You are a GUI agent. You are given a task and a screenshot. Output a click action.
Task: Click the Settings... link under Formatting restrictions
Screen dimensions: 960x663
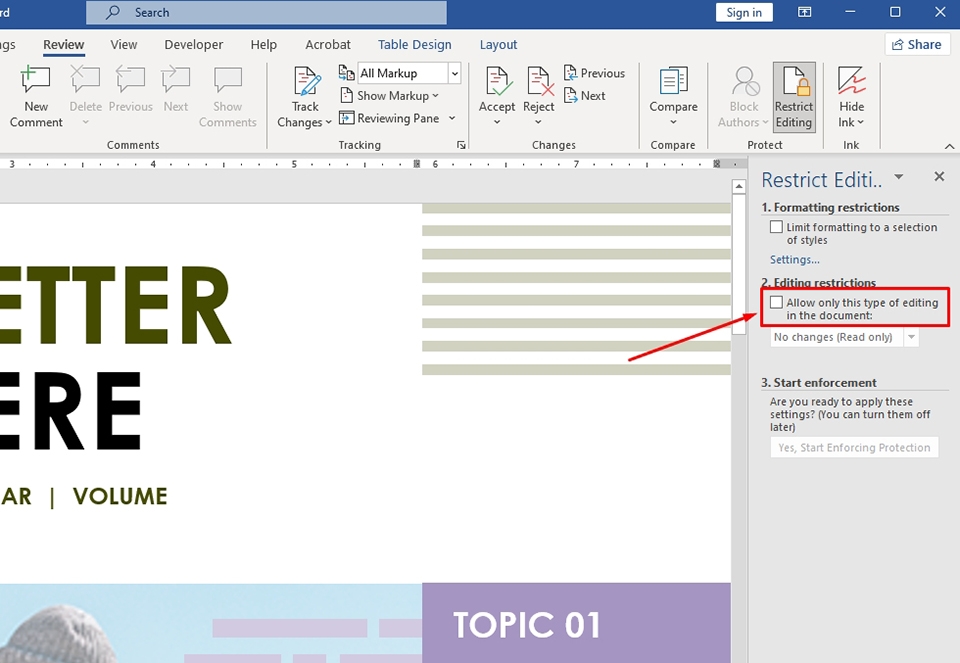(794, 260)
